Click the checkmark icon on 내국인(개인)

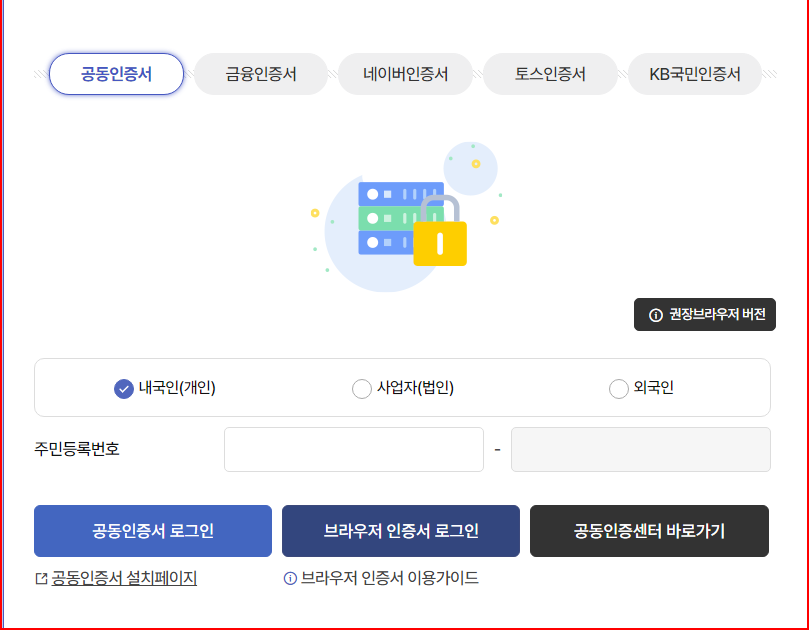pyautogui.click(x=121, y=388)
